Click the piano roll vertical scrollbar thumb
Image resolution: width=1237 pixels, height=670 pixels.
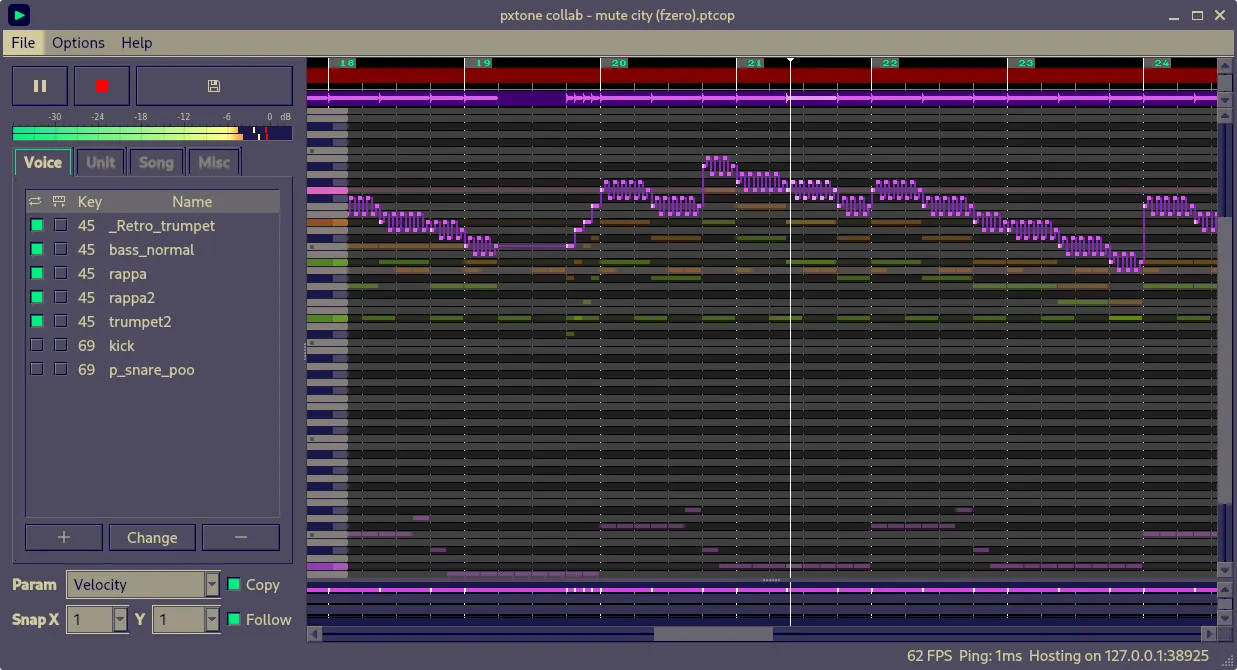pyautogui.click(x=1225, y=360)
